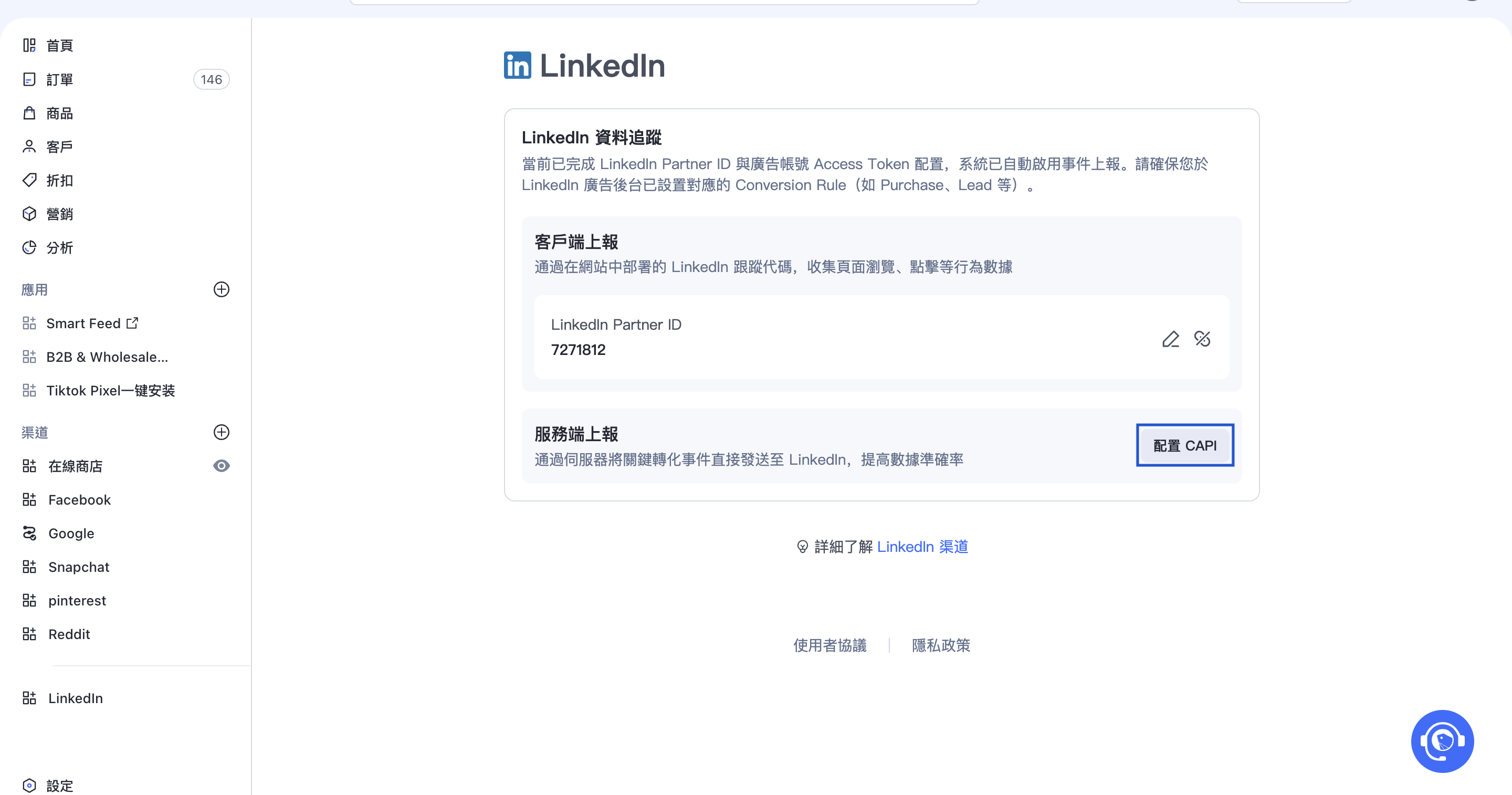
Task: Click the Smart Feed grid icon
Action: (x=29, y=323)
